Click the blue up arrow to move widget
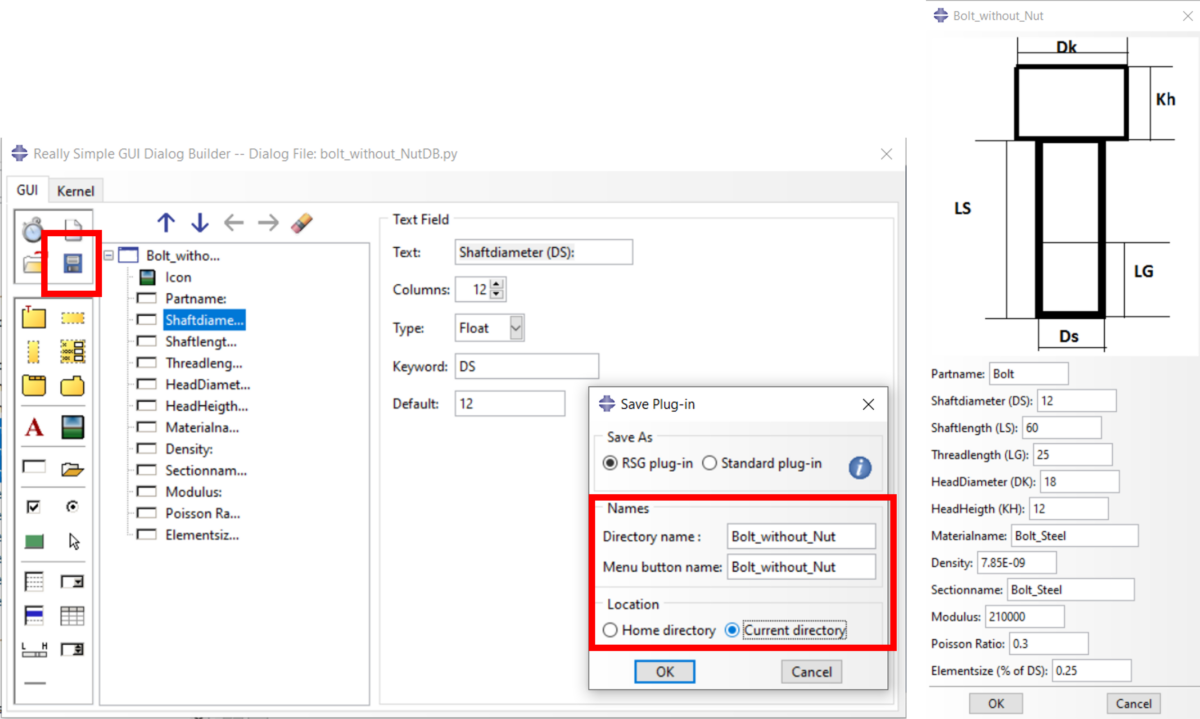1200x719 pixels. 166,222
